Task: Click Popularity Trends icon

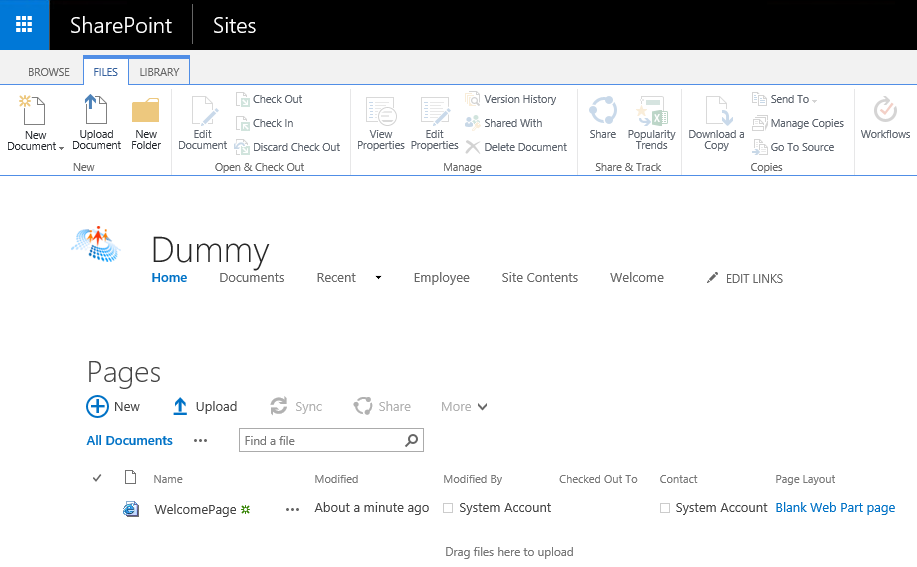Action: pos(651,111)
